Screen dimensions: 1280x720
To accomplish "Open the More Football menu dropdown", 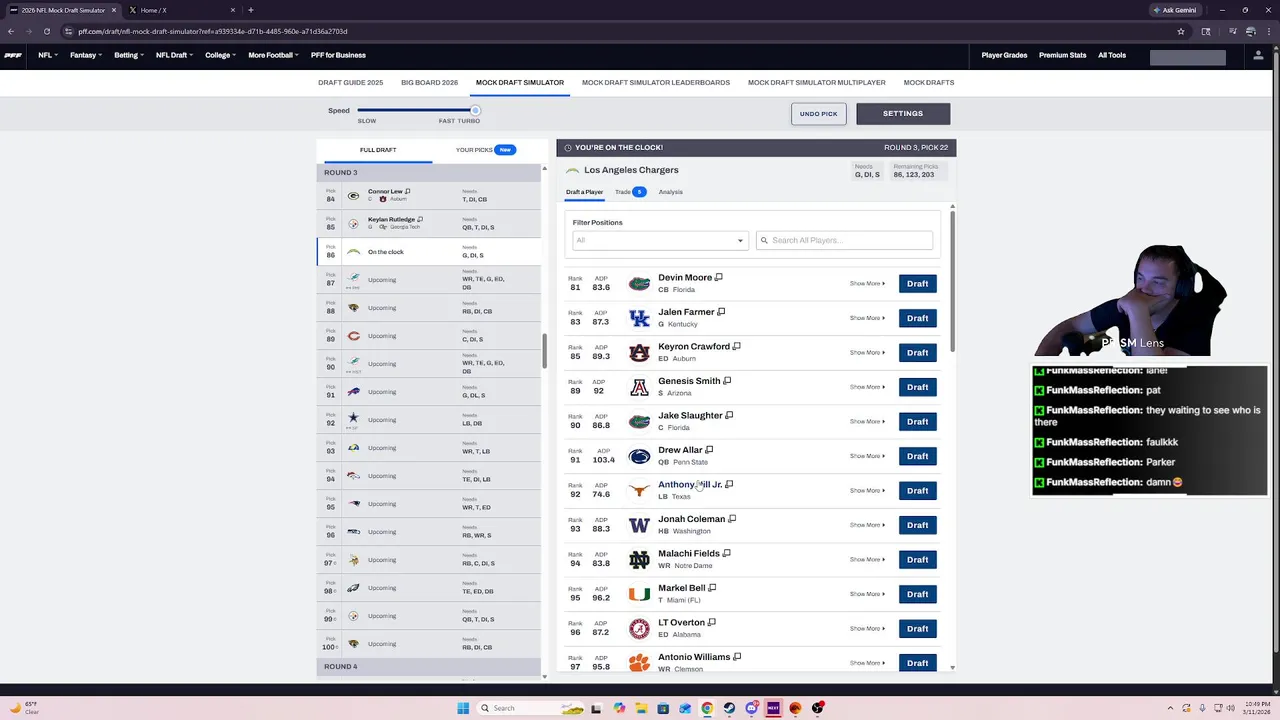I will click(x=274, y=55).
